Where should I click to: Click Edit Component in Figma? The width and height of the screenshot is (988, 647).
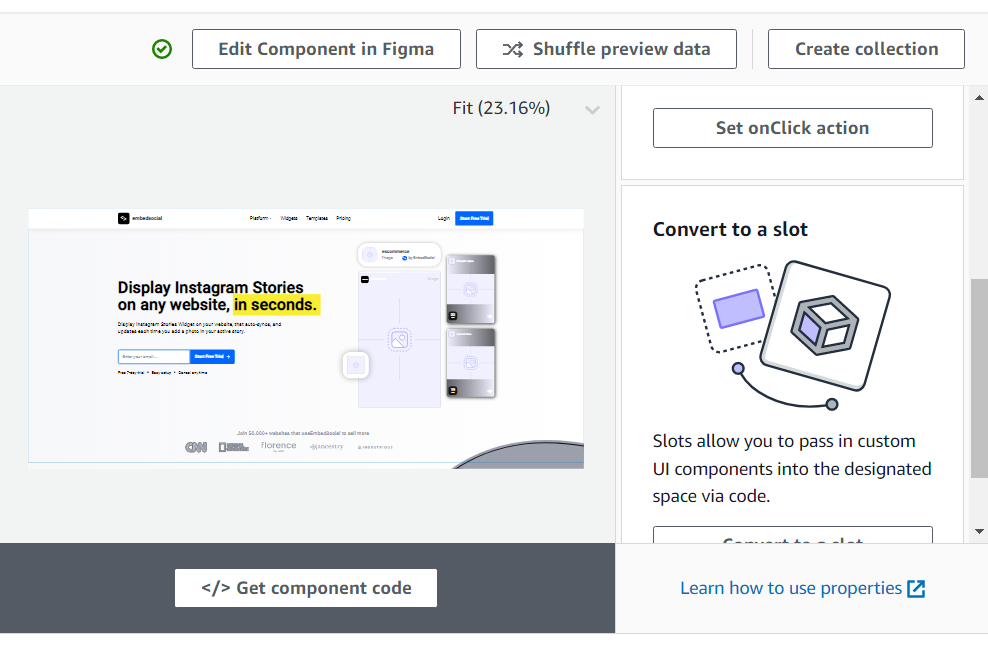(326, 48)
